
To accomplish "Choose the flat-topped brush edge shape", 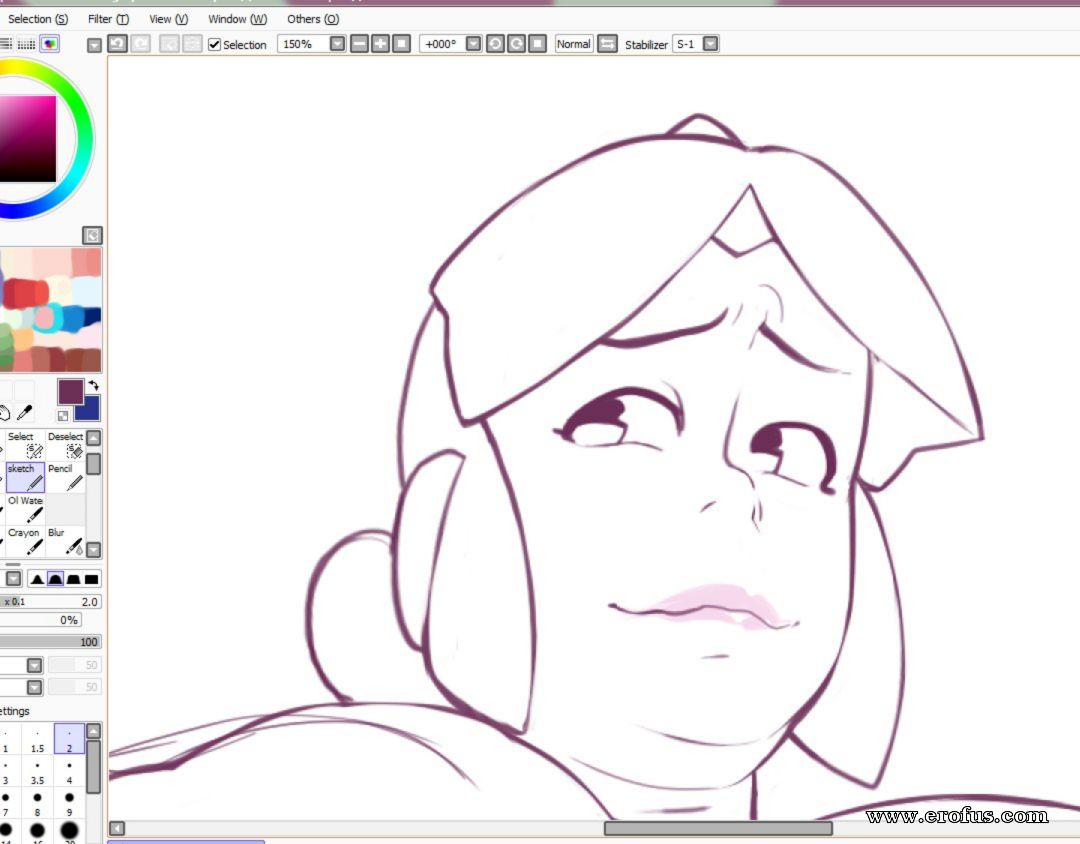I will [73, 579].
